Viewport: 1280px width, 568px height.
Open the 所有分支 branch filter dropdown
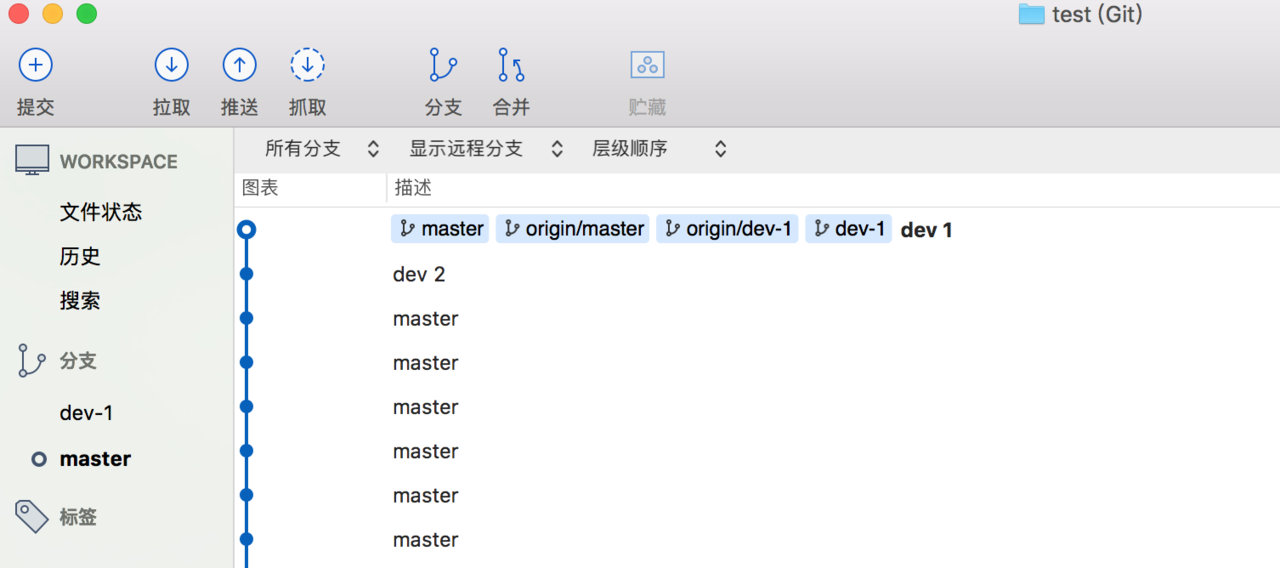321,149
